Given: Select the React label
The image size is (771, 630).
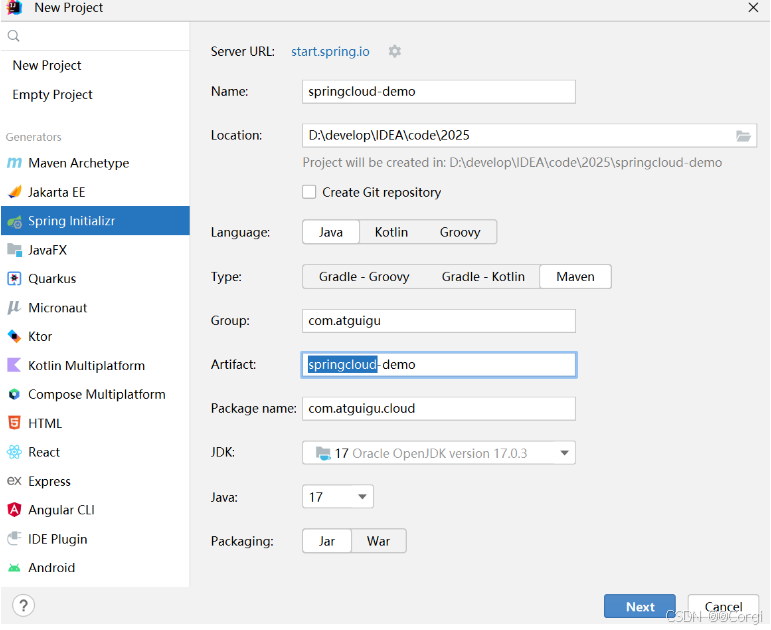Looking at the screenshot, I should coord(44,452).
